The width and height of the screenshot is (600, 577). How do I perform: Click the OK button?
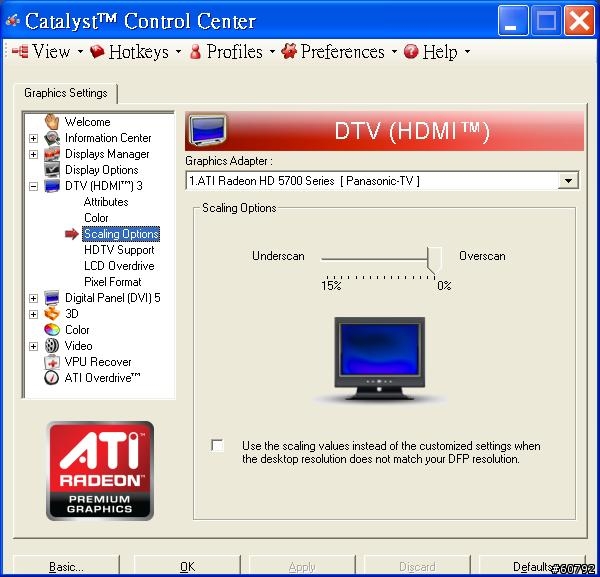[188, 566]
